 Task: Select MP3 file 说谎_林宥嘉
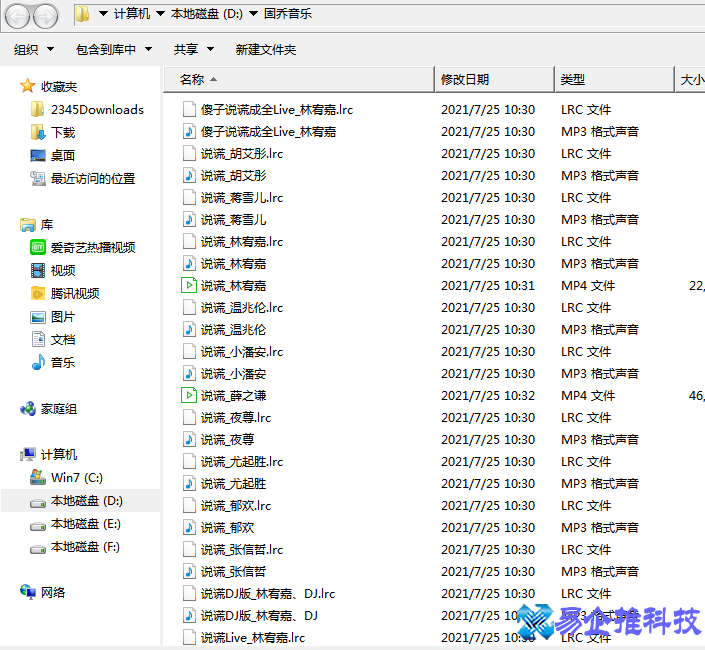pos(233,264)
